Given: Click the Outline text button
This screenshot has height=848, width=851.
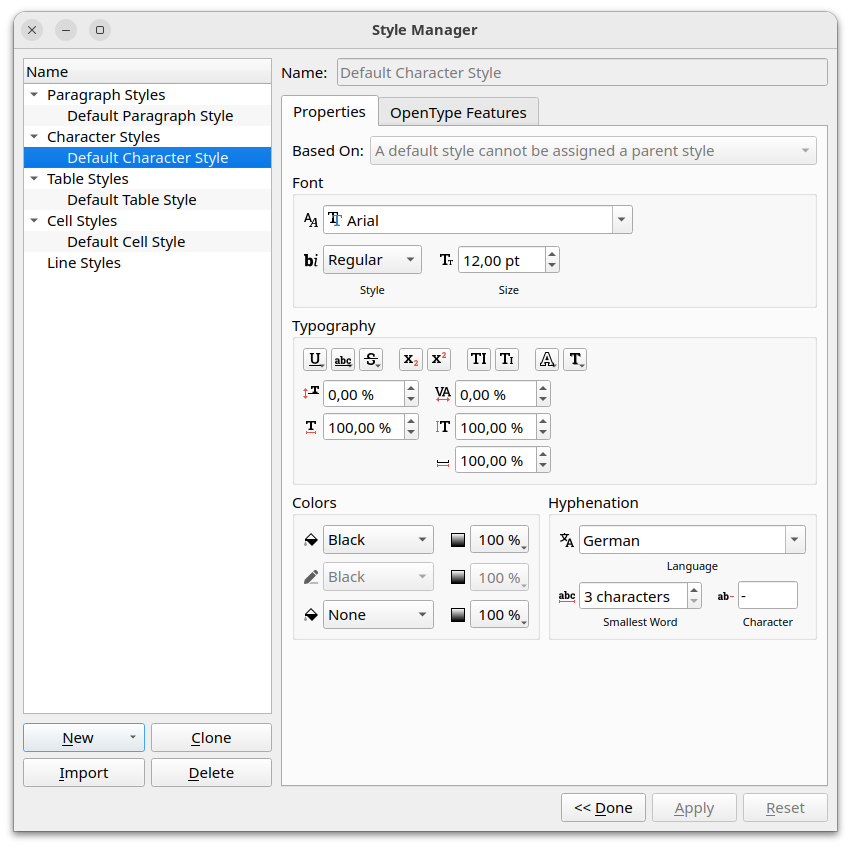Looking at the screenshot, I should pos(547,360).
